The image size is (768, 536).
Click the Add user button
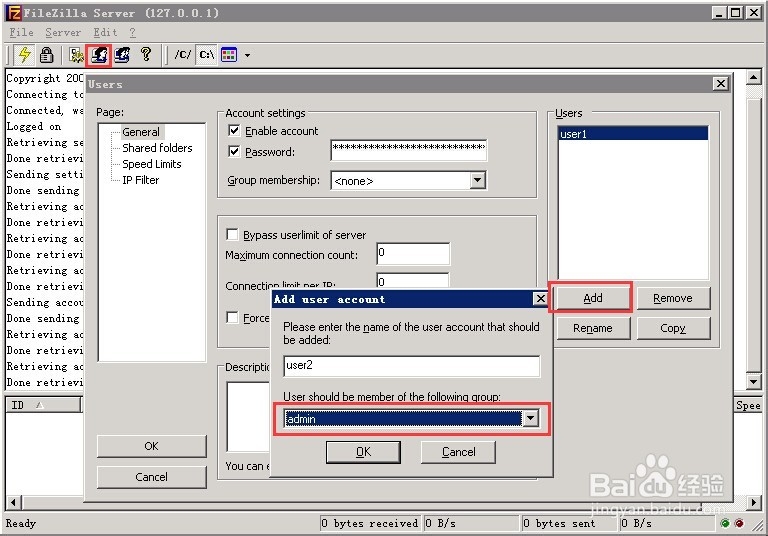[593, 298]
